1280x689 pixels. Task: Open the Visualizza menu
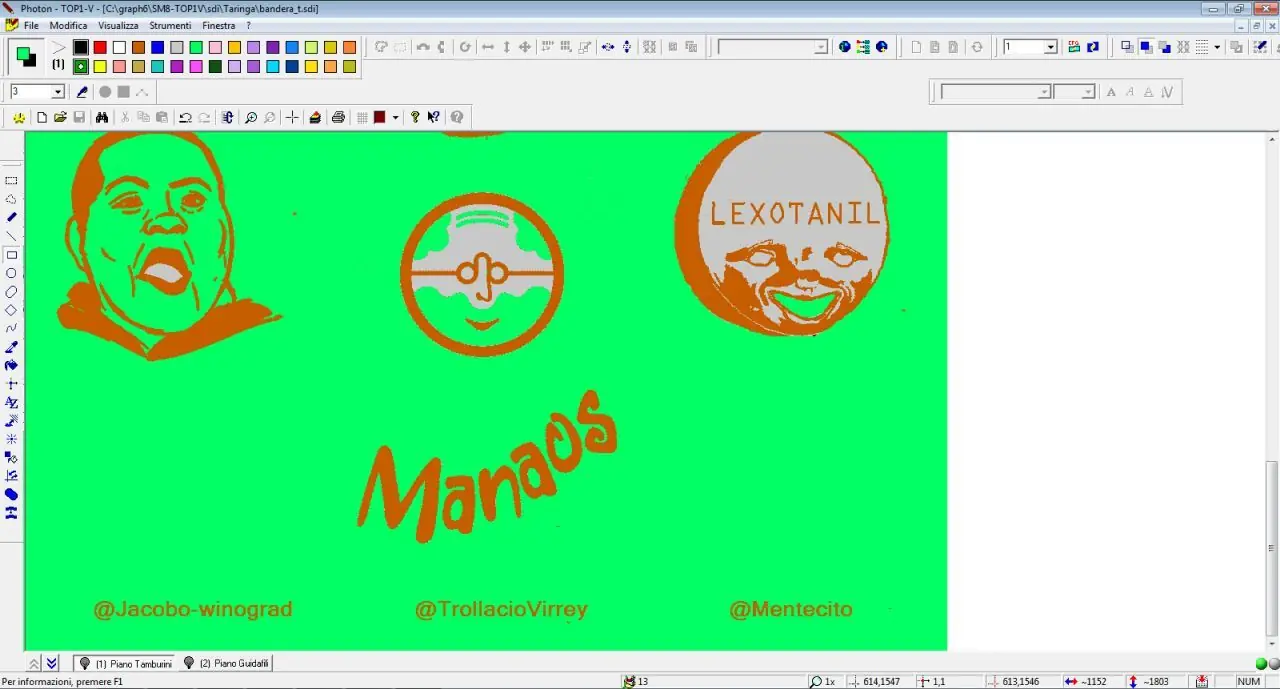pos(118,25)
